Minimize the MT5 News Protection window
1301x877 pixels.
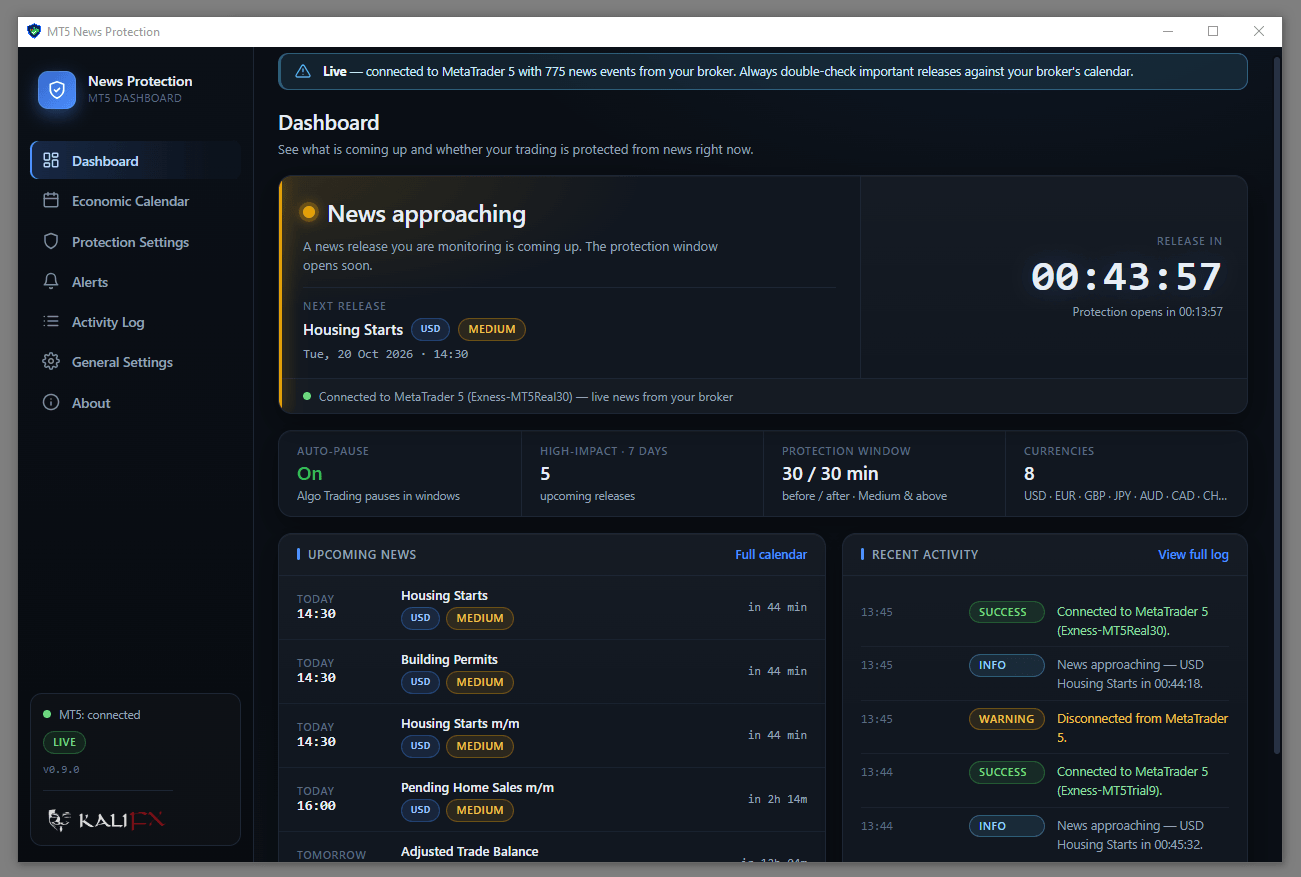pyautogui.click(x=1167, y=31)
